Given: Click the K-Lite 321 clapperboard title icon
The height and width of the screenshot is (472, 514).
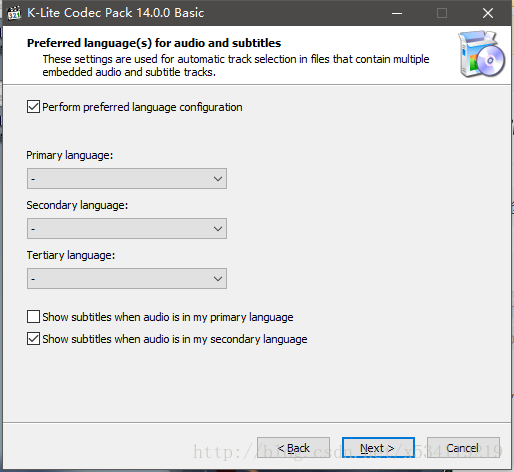Looking at the screenshot, I should coord(14,13).
